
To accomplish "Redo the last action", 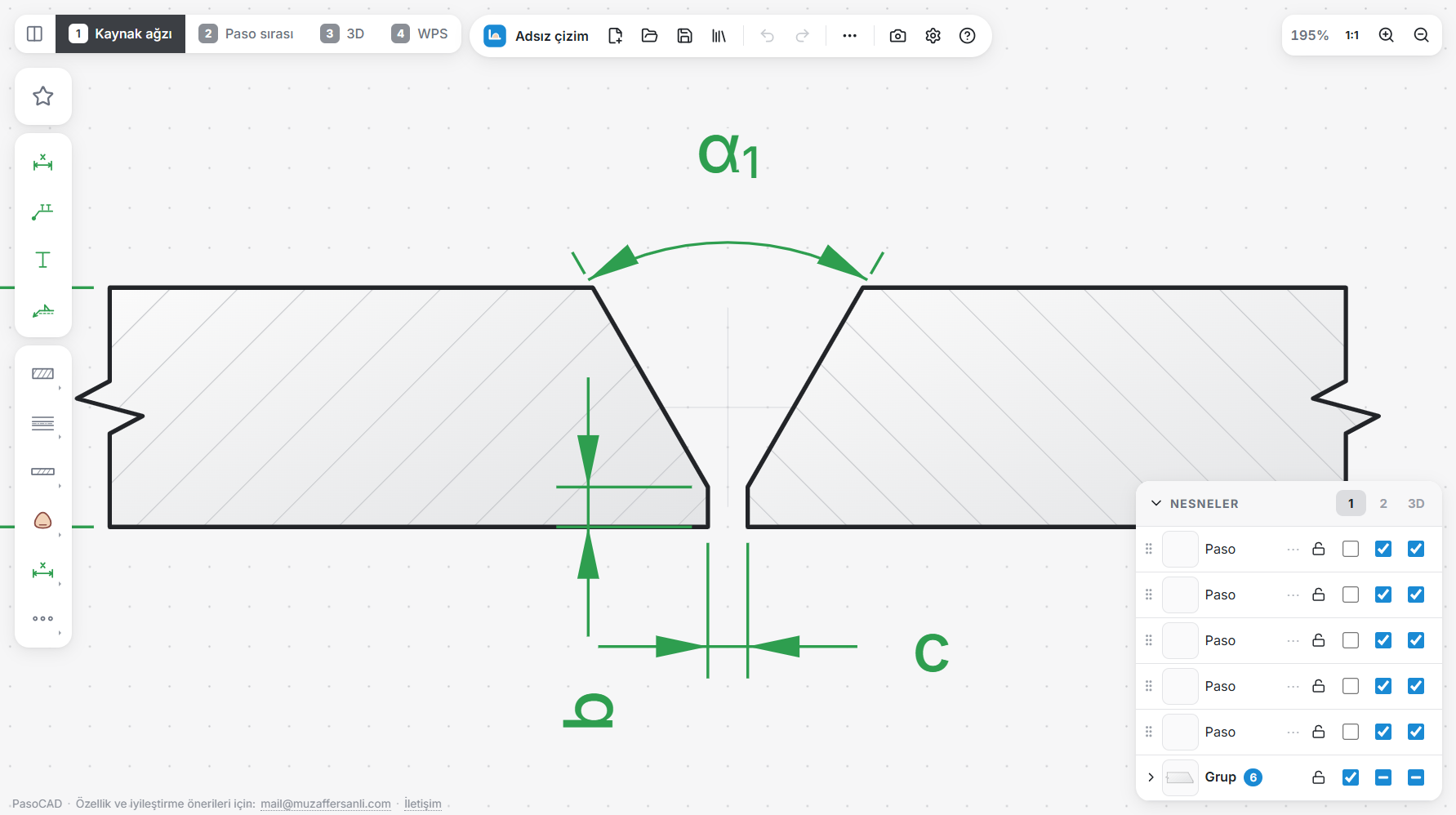I will click(x=802, y=36).
